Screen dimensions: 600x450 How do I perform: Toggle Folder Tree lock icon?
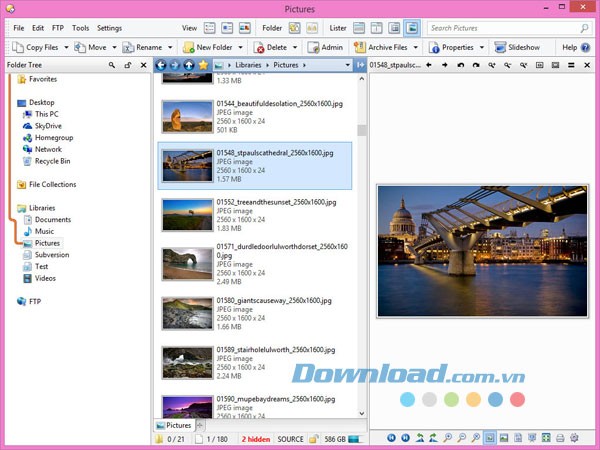click(128, 65)
